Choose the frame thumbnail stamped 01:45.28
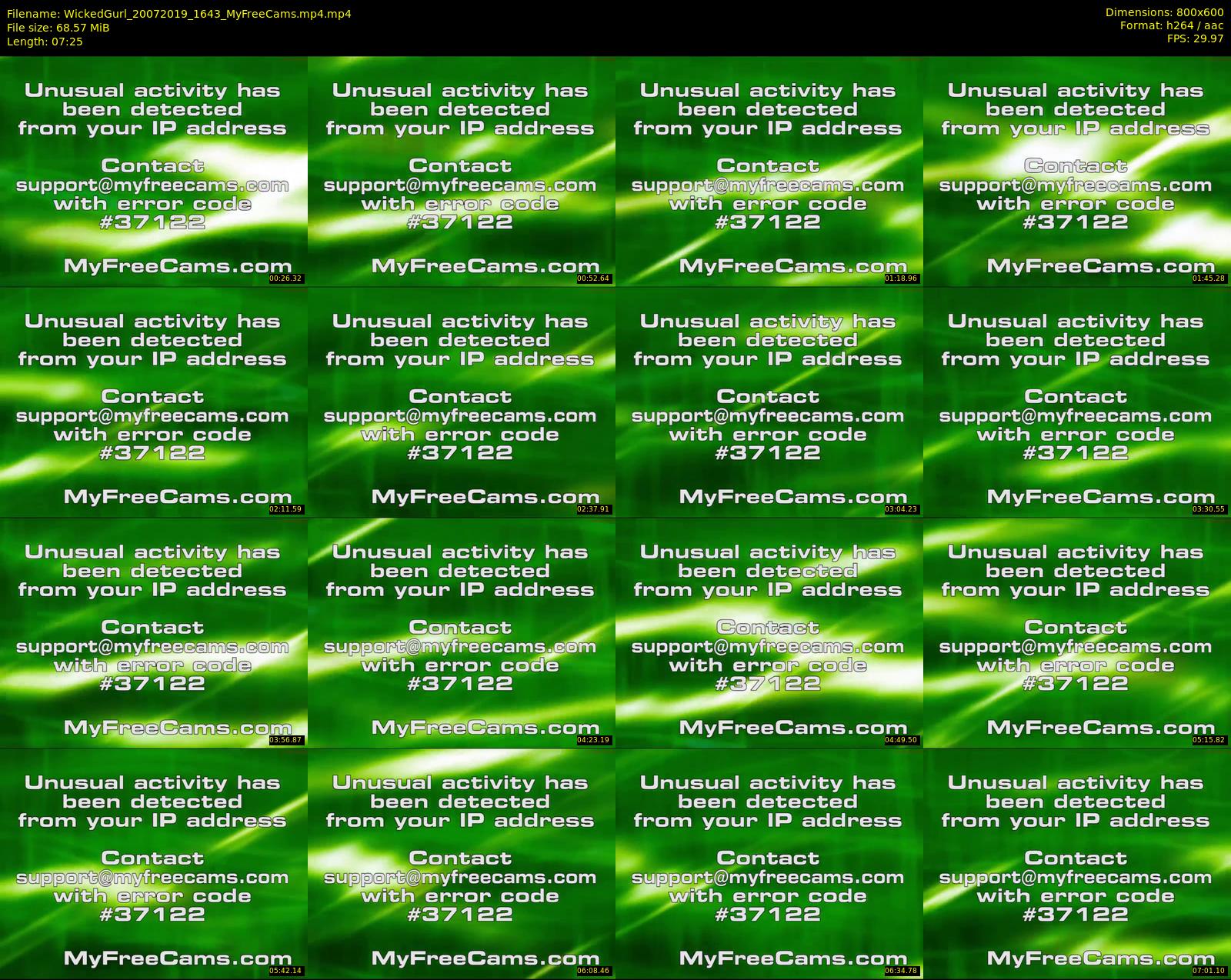The image size is (1231, 980). (x=1077, y=171)
